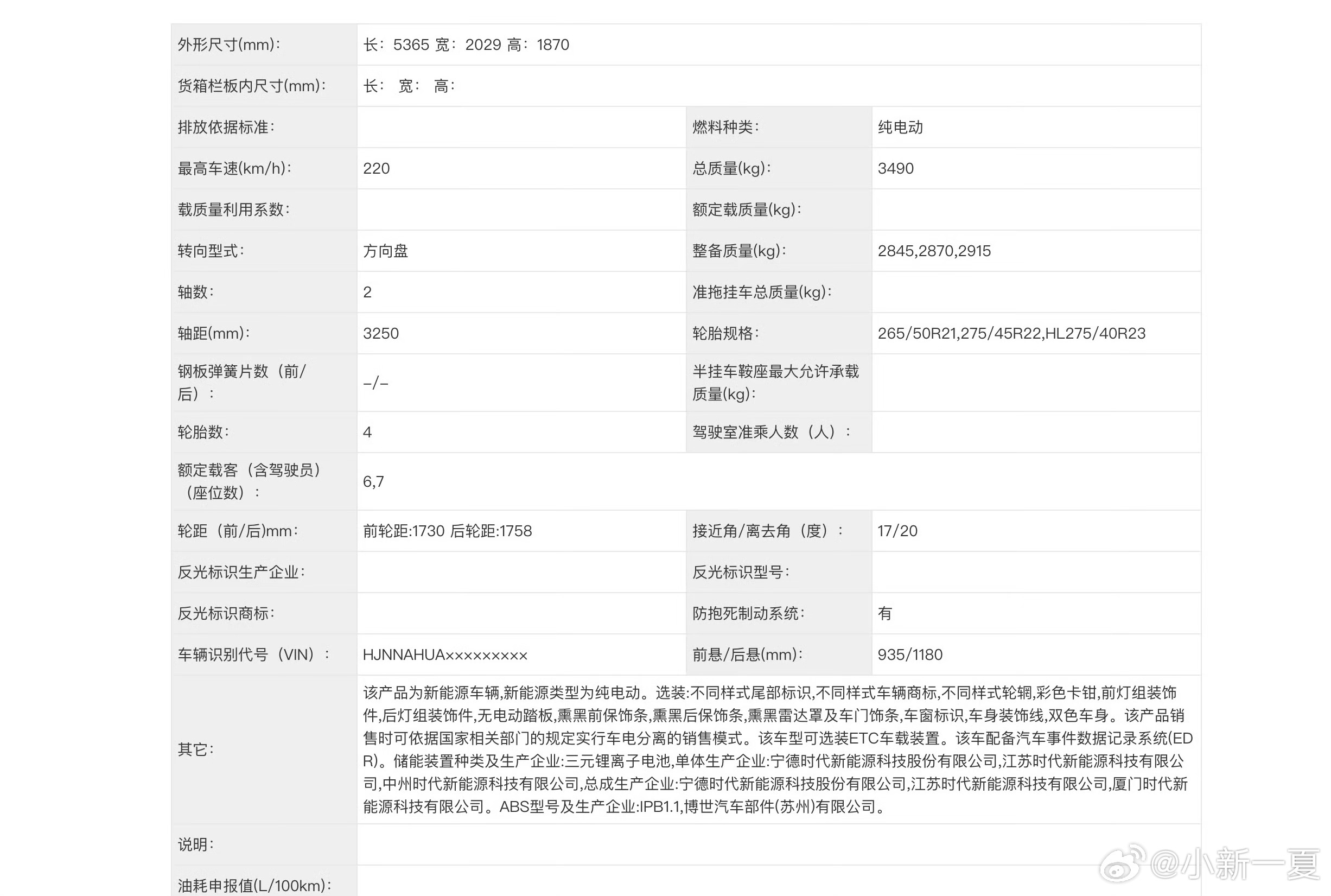This screenshot has height=896, width=1331.
Task: Click the front/rear track width value
Action: [x=447, y=531]
